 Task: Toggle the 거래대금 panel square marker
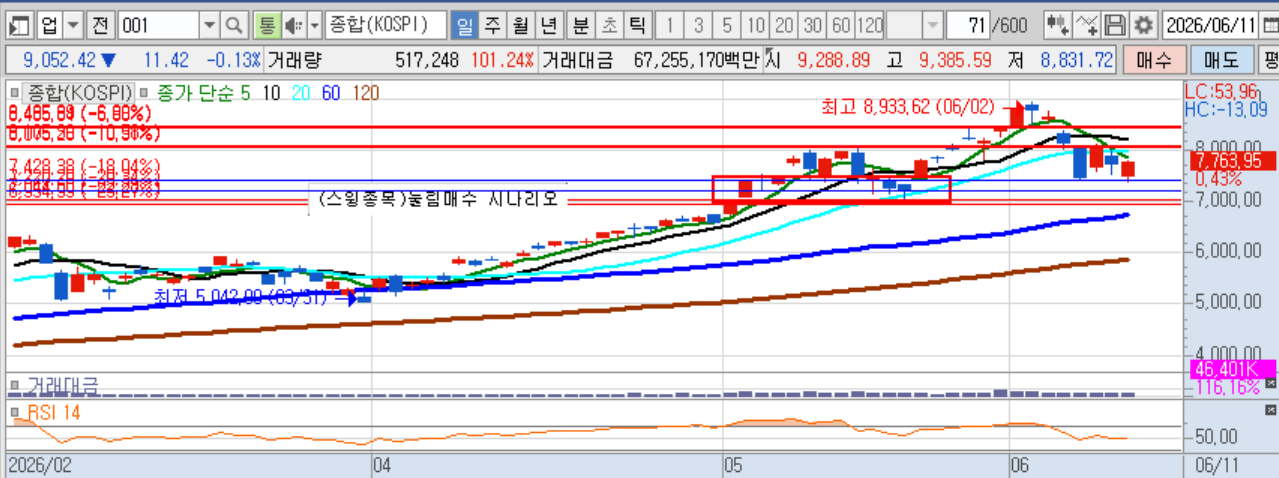click(15, 384)
